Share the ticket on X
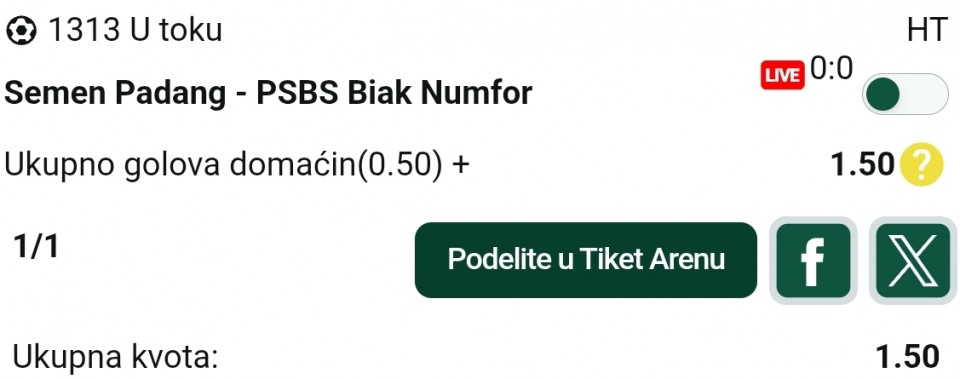This screenshot has height=379, width=960. click(x=913, y=260)
